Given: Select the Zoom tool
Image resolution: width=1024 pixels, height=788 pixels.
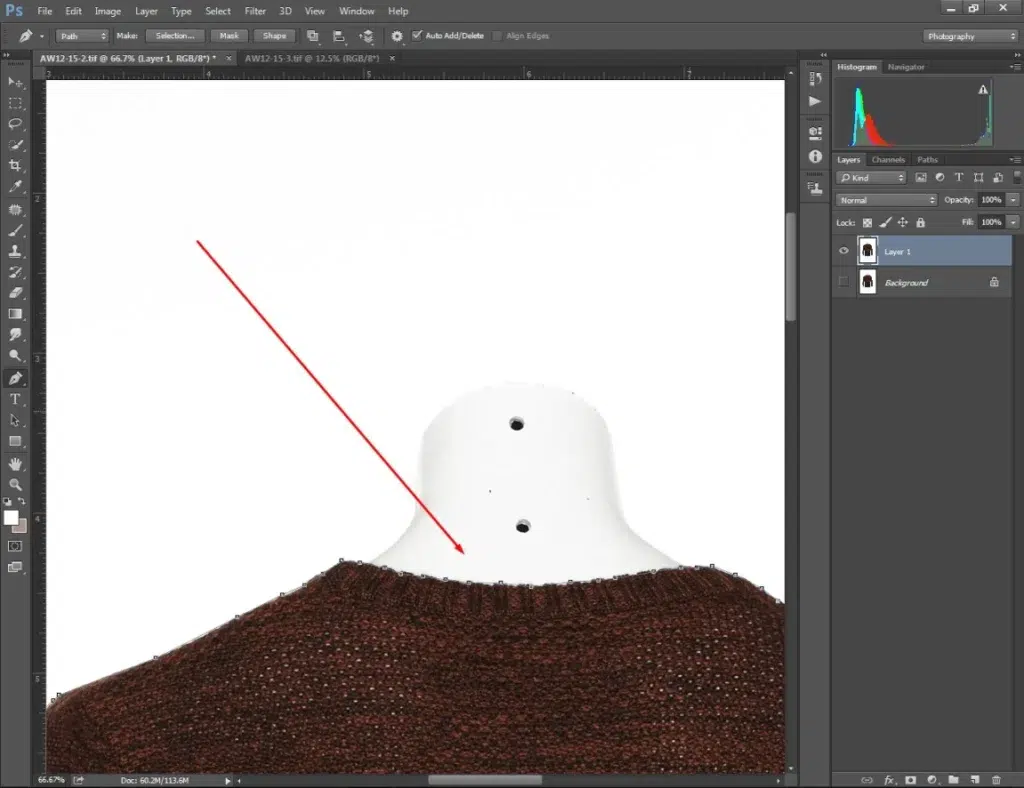Looking at the screenshot, I should point(16,485).
